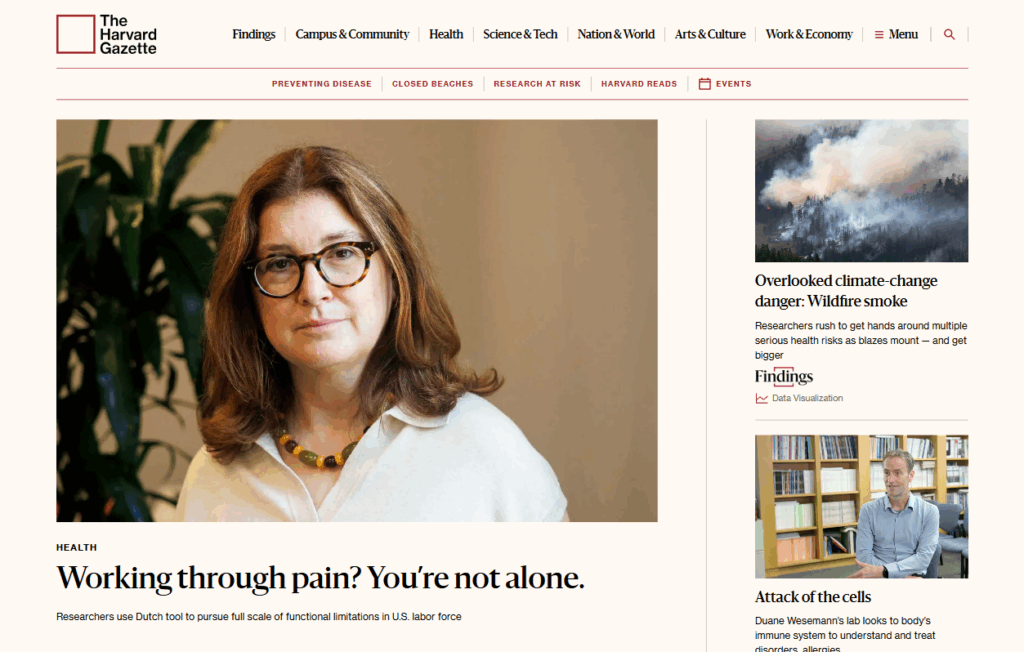The height and width of the screenshot is (652, 1024).
Task: Open the Closed Beaches topic link
Action: 432,84
